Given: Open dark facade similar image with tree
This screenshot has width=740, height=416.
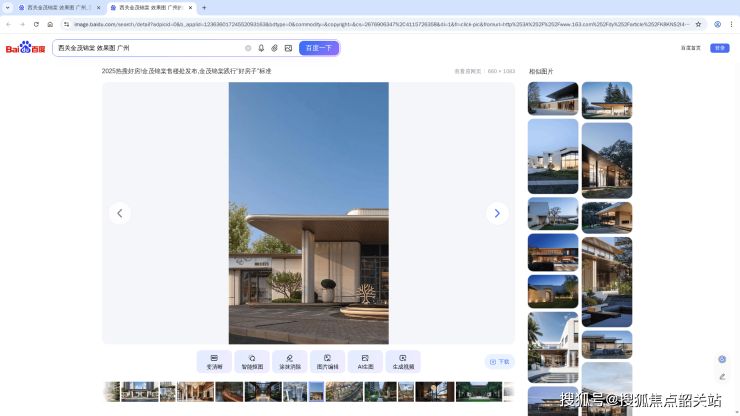Looking at the screenshot, I should point(607,161).
